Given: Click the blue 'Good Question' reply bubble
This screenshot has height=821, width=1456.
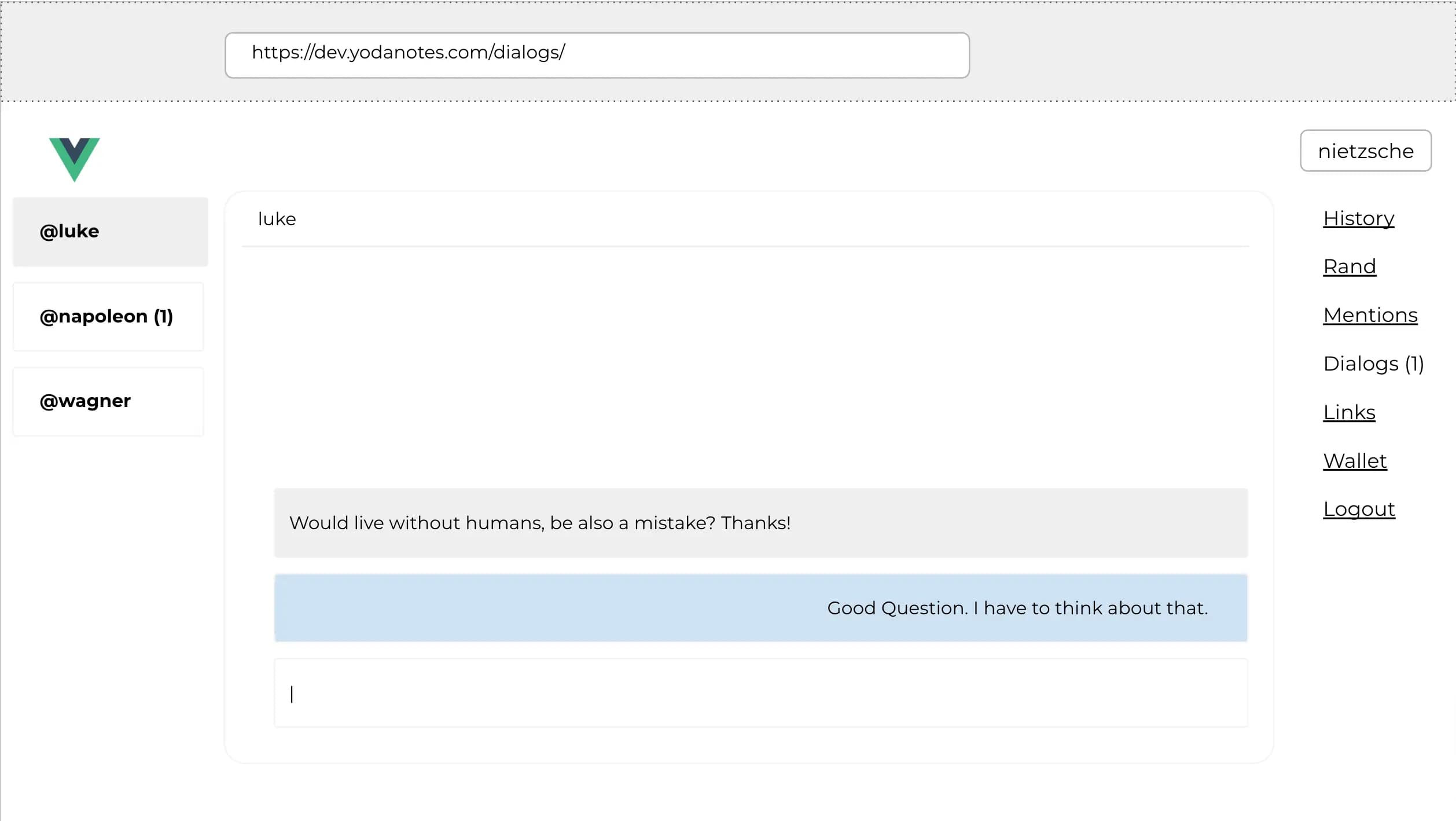Looking at the screenshot, I should (x=760, y=608).
